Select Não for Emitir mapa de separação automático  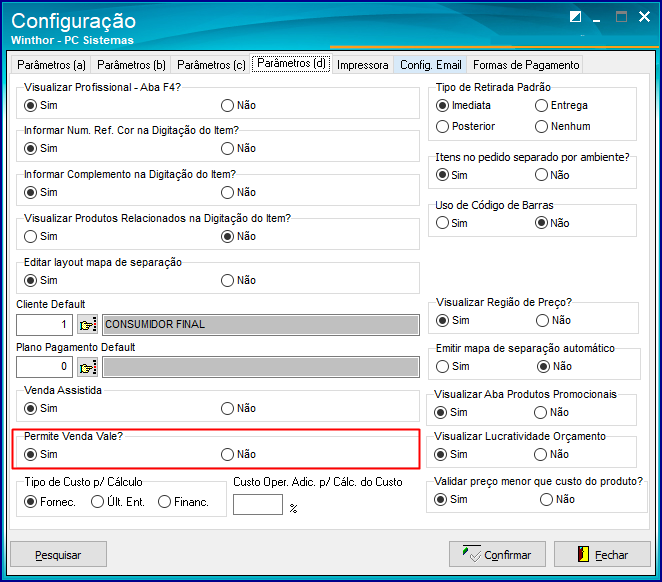554,367
